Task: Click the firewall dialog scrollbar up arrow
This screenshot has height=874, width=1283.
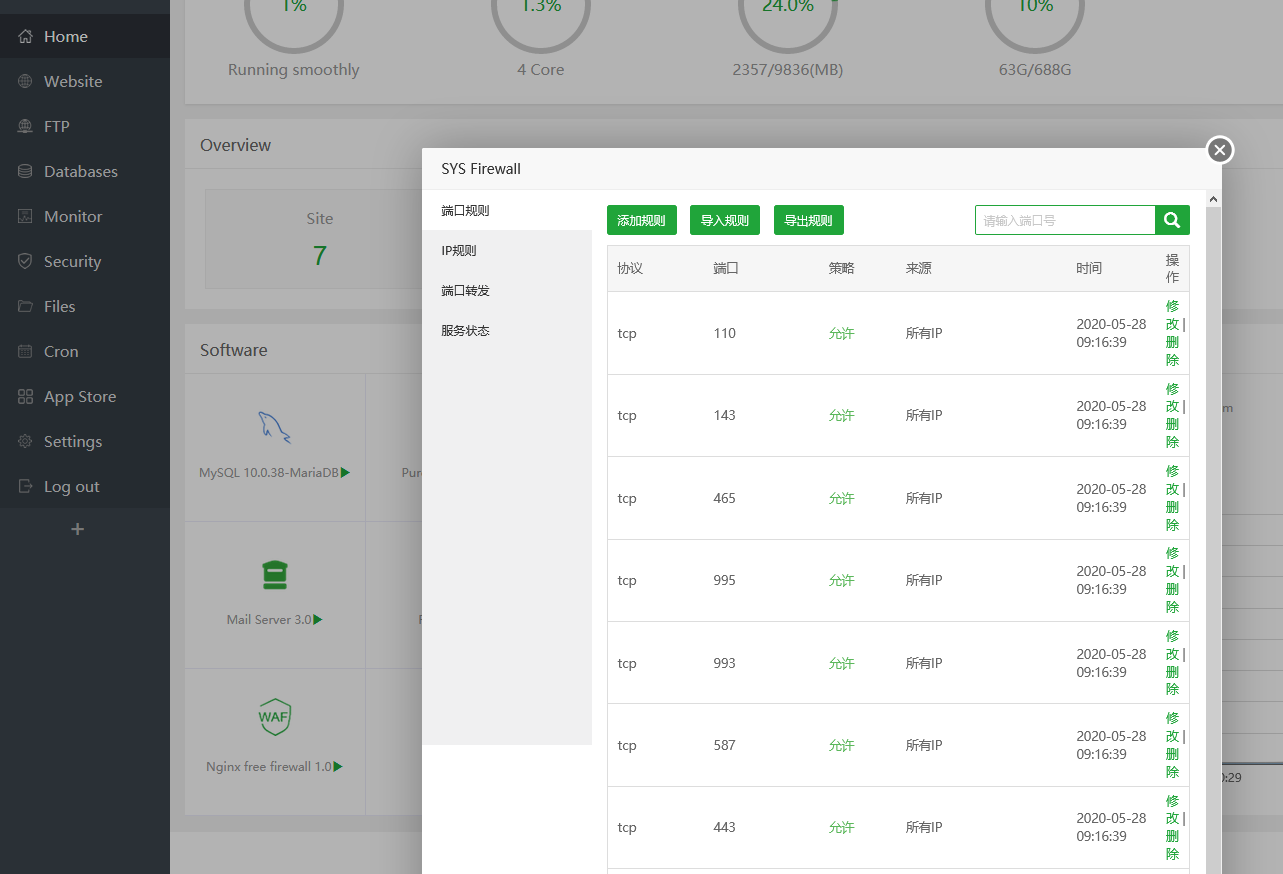Action: coord(1214,200)
